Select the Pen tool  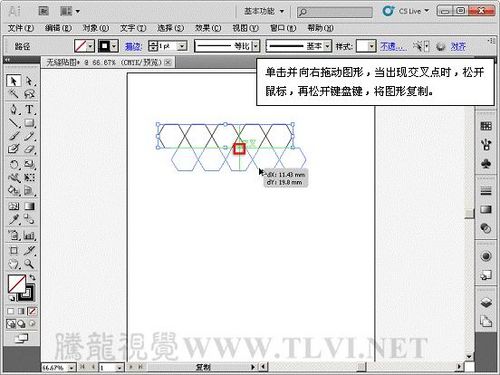coord(14,109)
